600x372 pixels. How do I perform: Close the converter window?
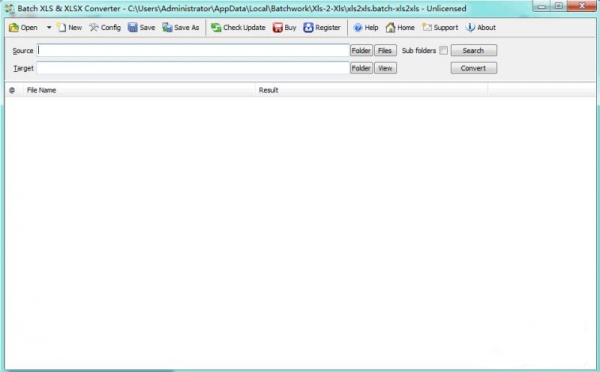click(582, 6)
